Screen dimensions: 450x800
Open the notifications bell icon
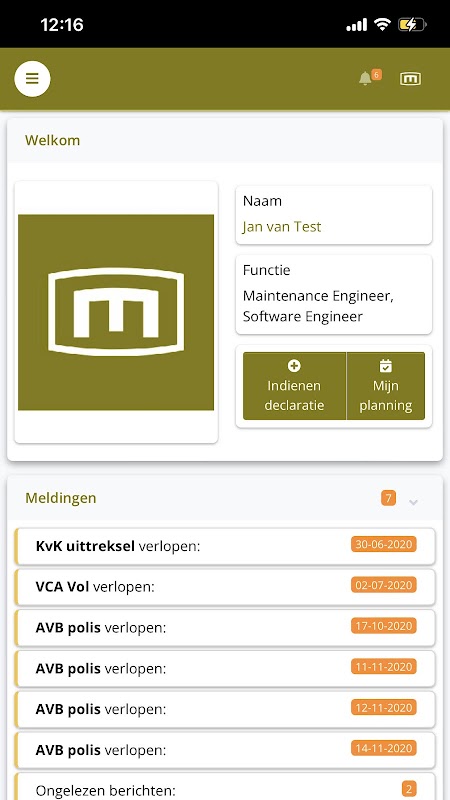(365, 79)
